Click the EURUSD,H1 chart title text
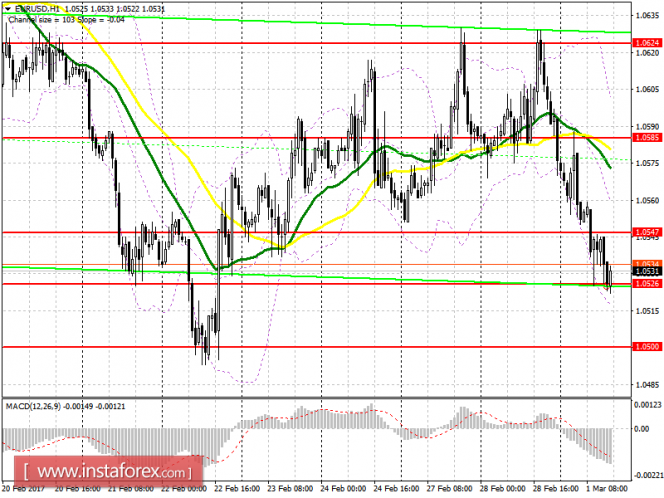Image resolution: width=664 pixels, height=498 pixels. click(x=38, y=9)
